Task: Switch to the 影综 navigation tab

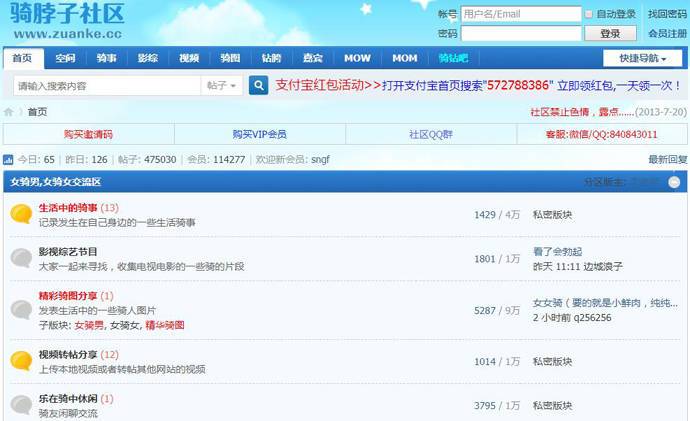Action: pos(147,58)
